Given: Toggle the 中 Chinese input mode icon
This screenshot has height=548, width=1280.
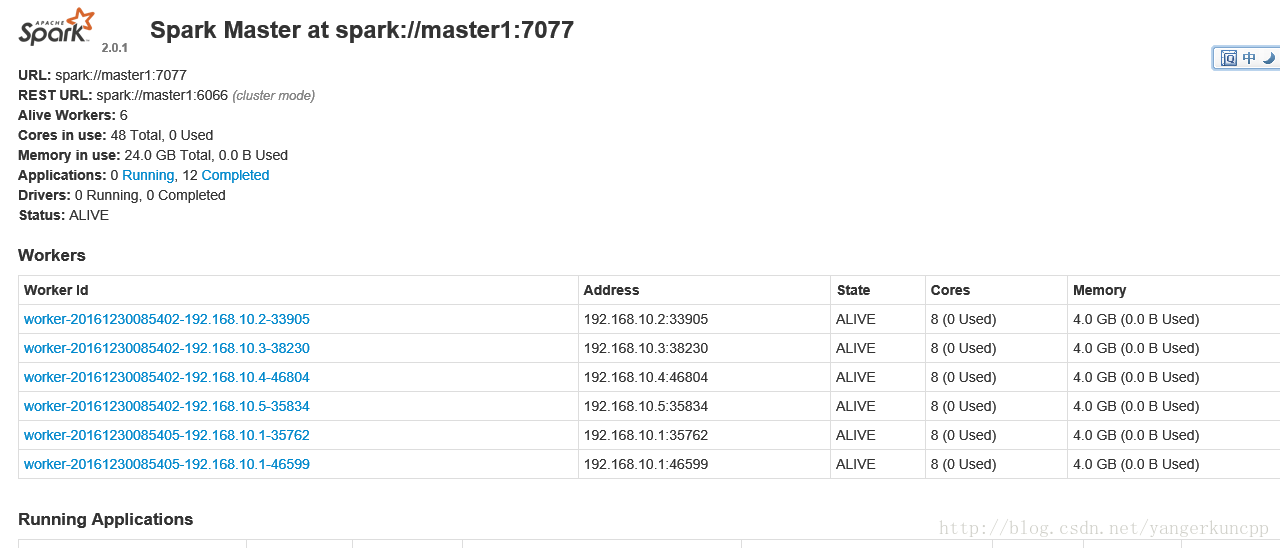Looking at the screenshot, I should (x=1249, y=58).
